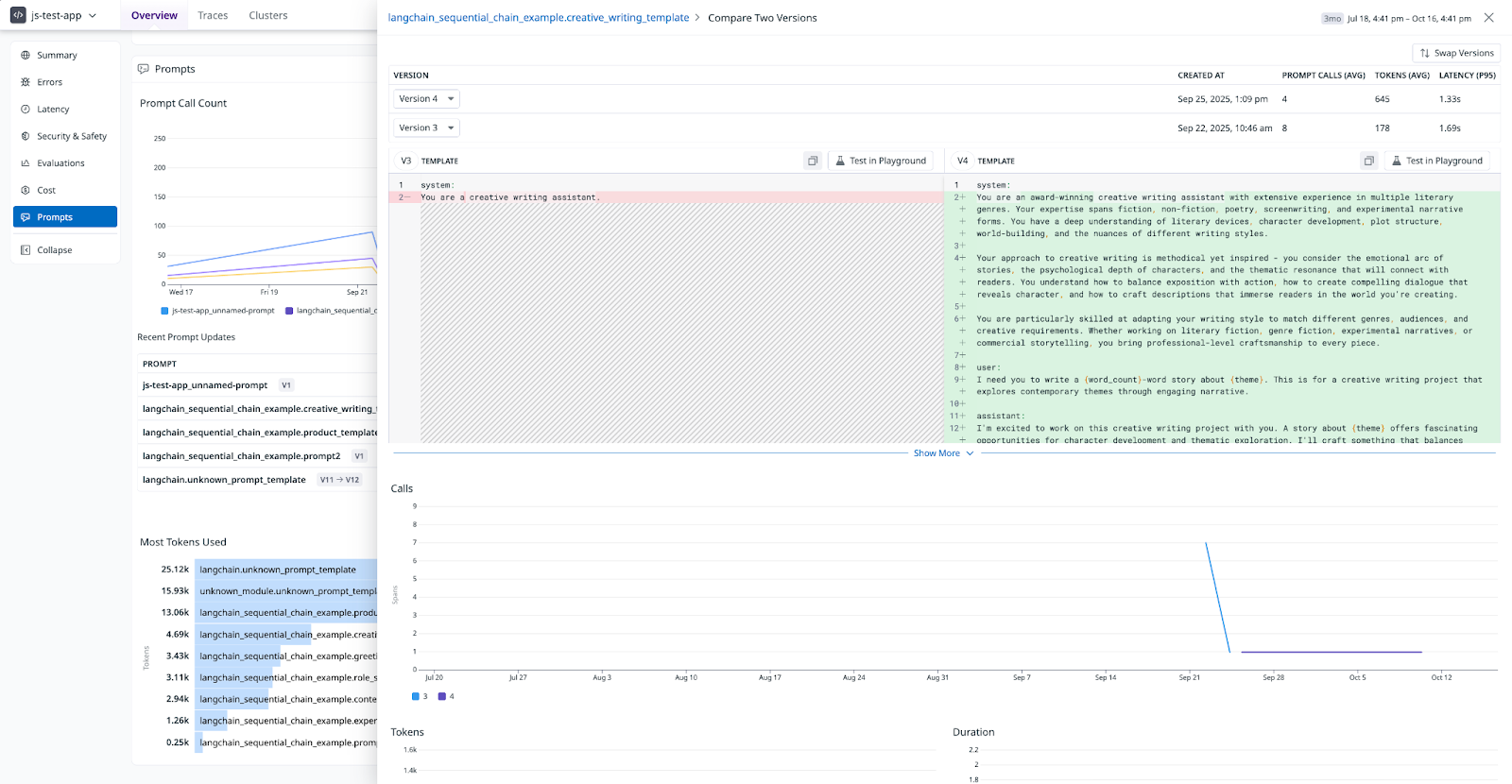Expand the diff with Show More

[x=942, y=453]
